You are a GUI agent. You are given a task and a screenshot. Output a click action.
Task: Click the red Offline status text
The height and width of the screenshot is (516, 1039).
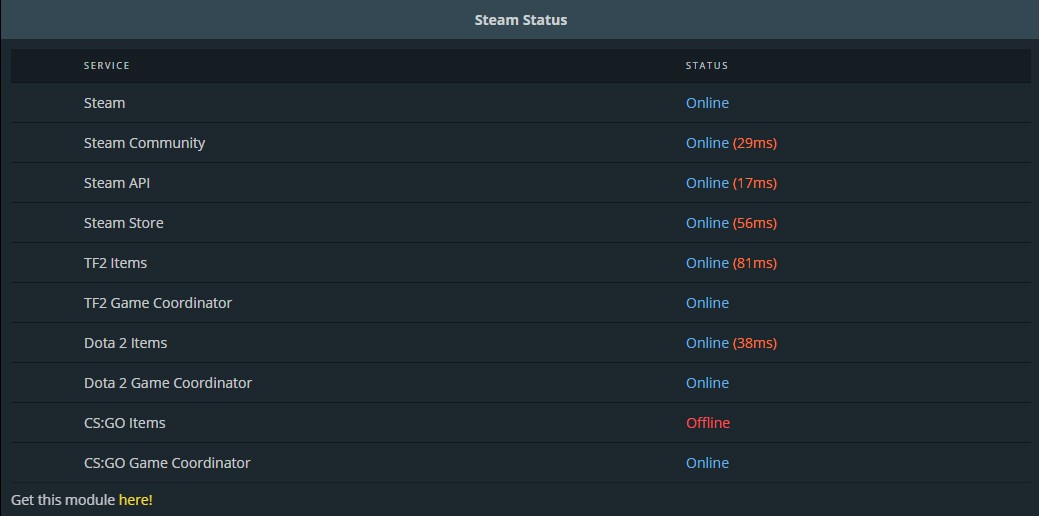708,423
